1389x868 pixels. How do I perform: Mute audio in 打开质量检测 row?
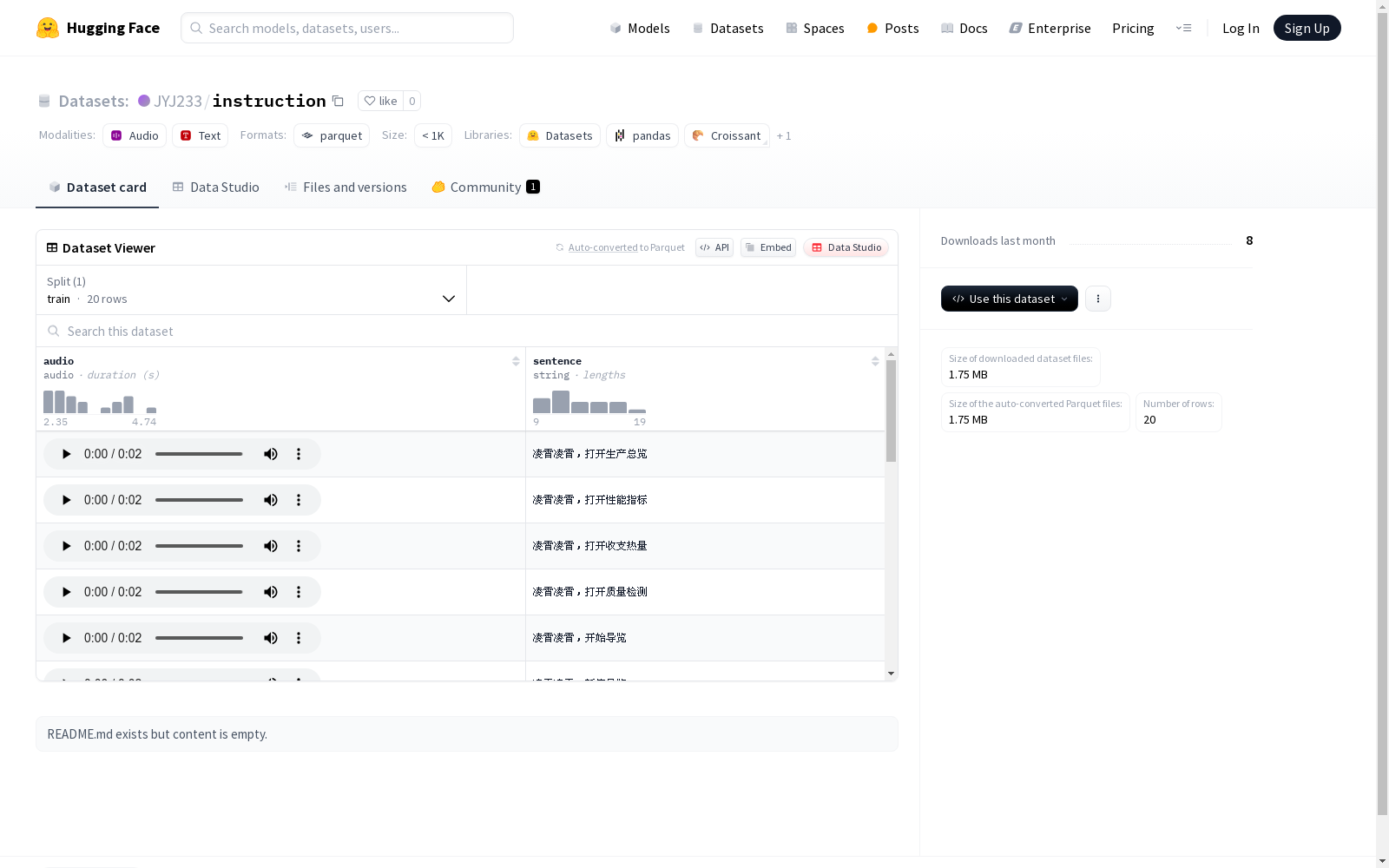tap(271, 592)
